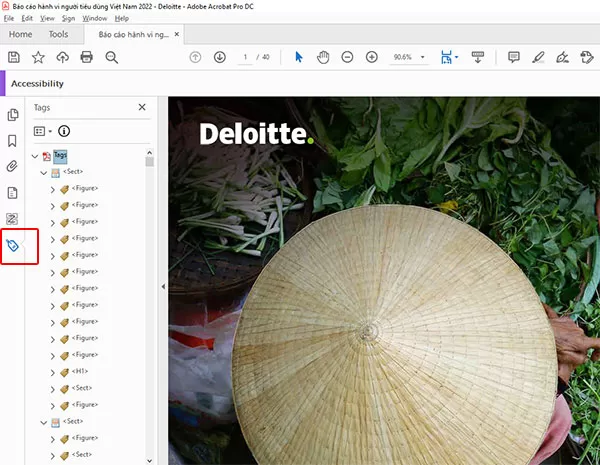Screen dimensions: 600x465
Task: Open the Sign menu
Action: click(x=68, y=18)
